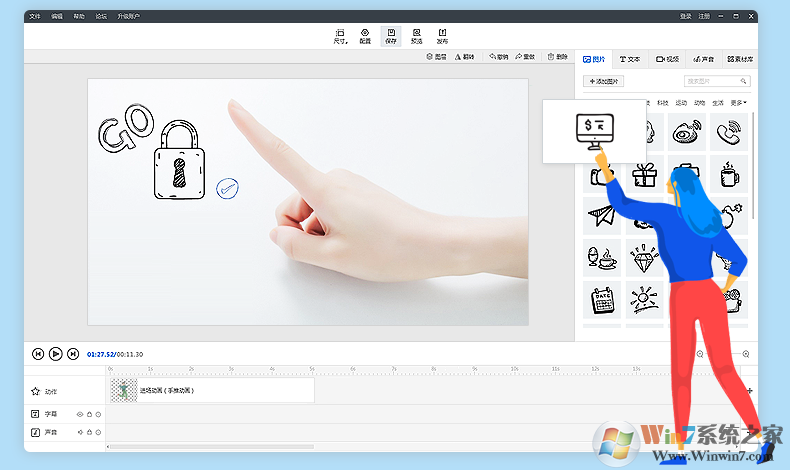Pick the gift box doodle image
Image resolution: width=790 pixels, height=470 pixels.
point(645,174)
